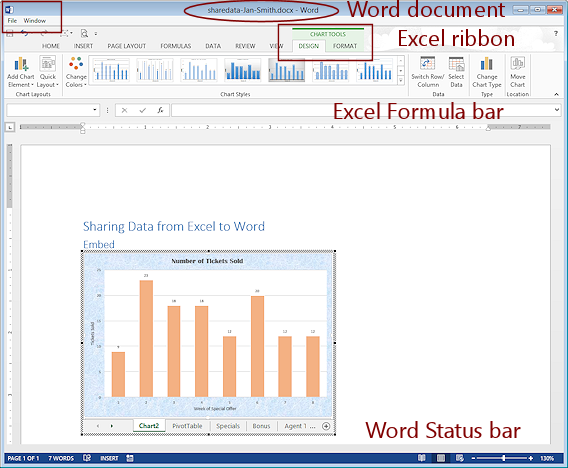Click the chart title Number of Tickets Sold
The image size is (568, 468).
click(207, 261)
